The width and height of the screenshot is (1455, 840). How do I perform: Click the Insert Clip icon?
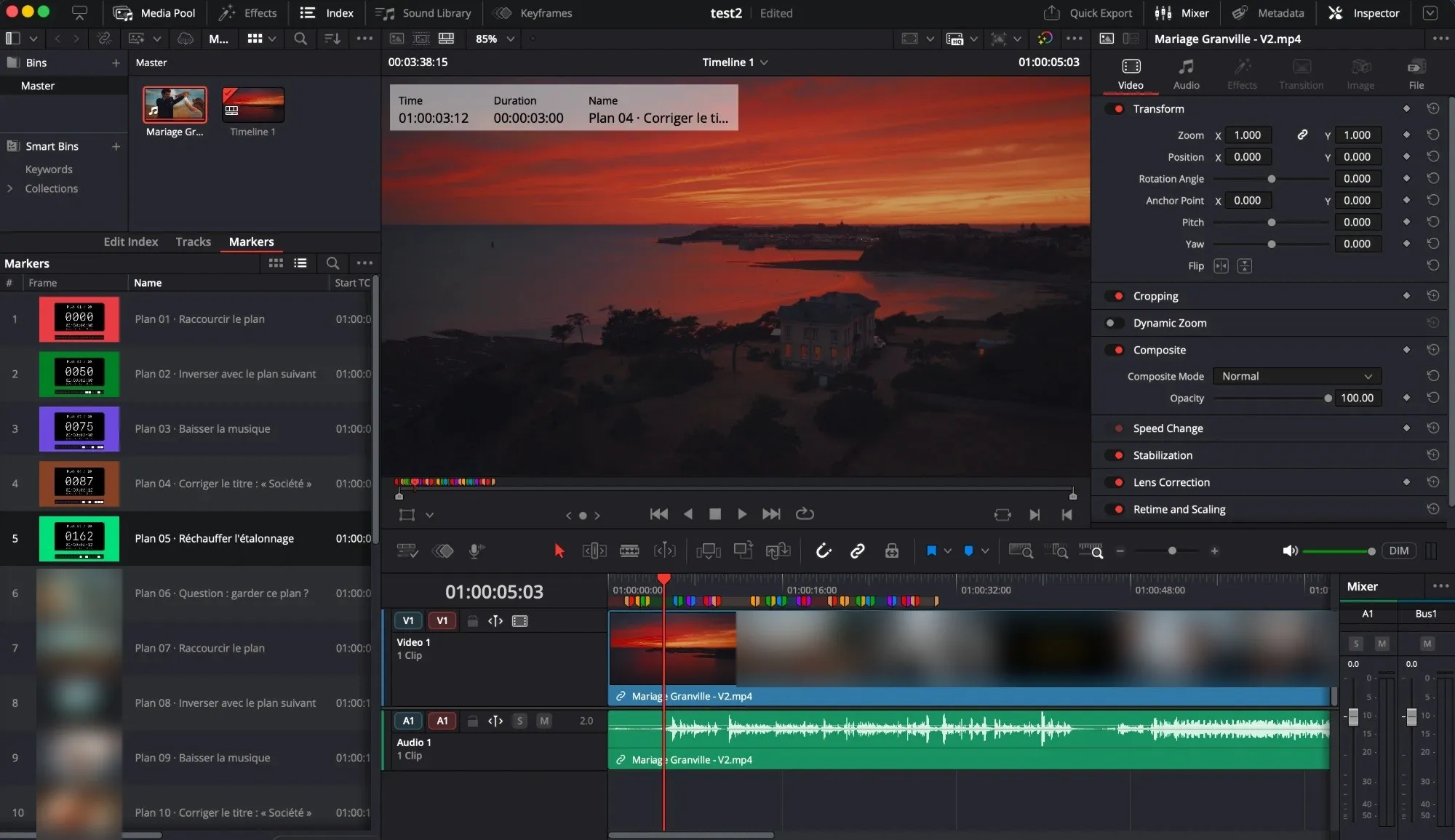[708, 551]
